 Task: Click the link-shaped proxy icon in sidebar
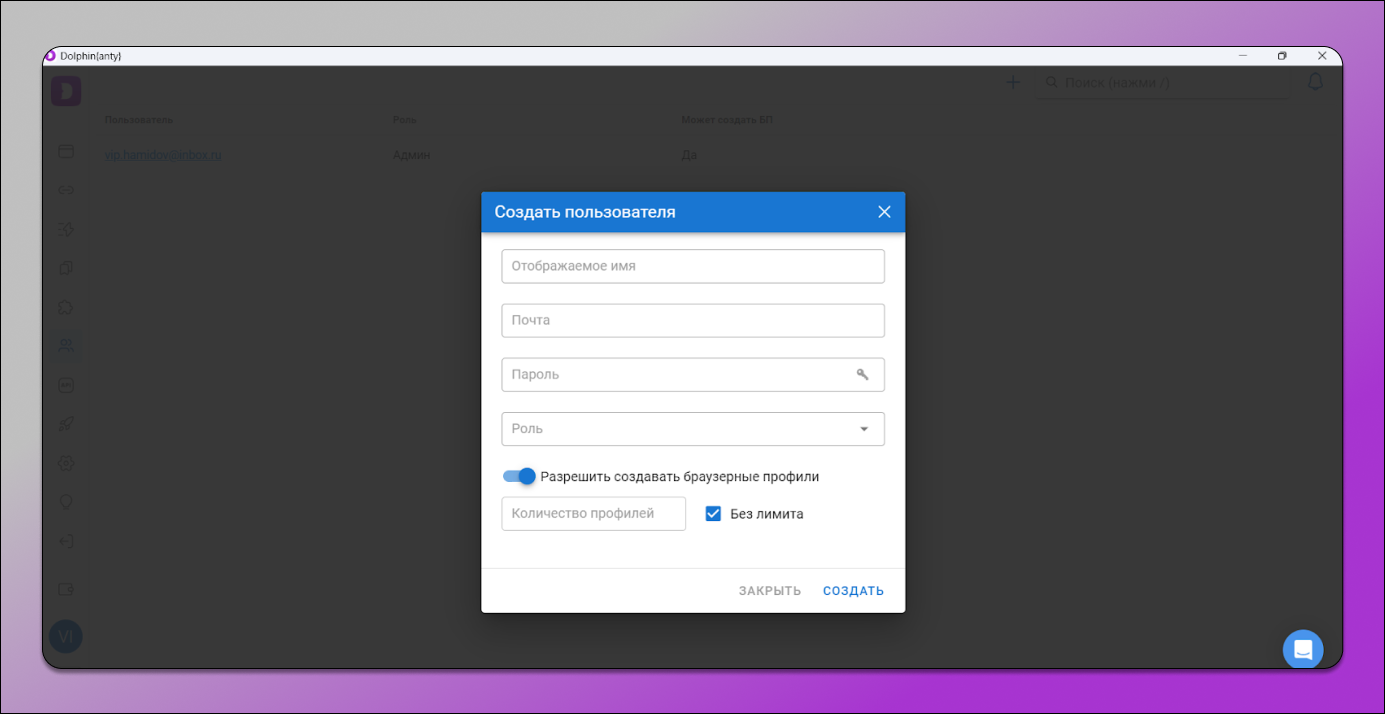click(x=66, y=190)
